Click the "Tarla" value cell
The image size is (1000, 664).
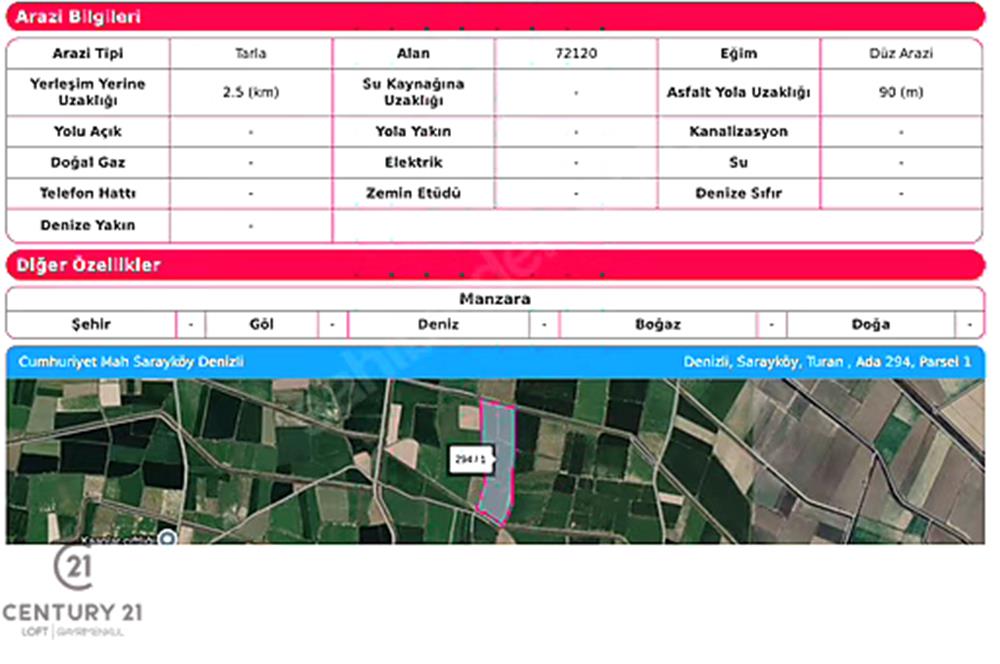click(x=251, y=54)
